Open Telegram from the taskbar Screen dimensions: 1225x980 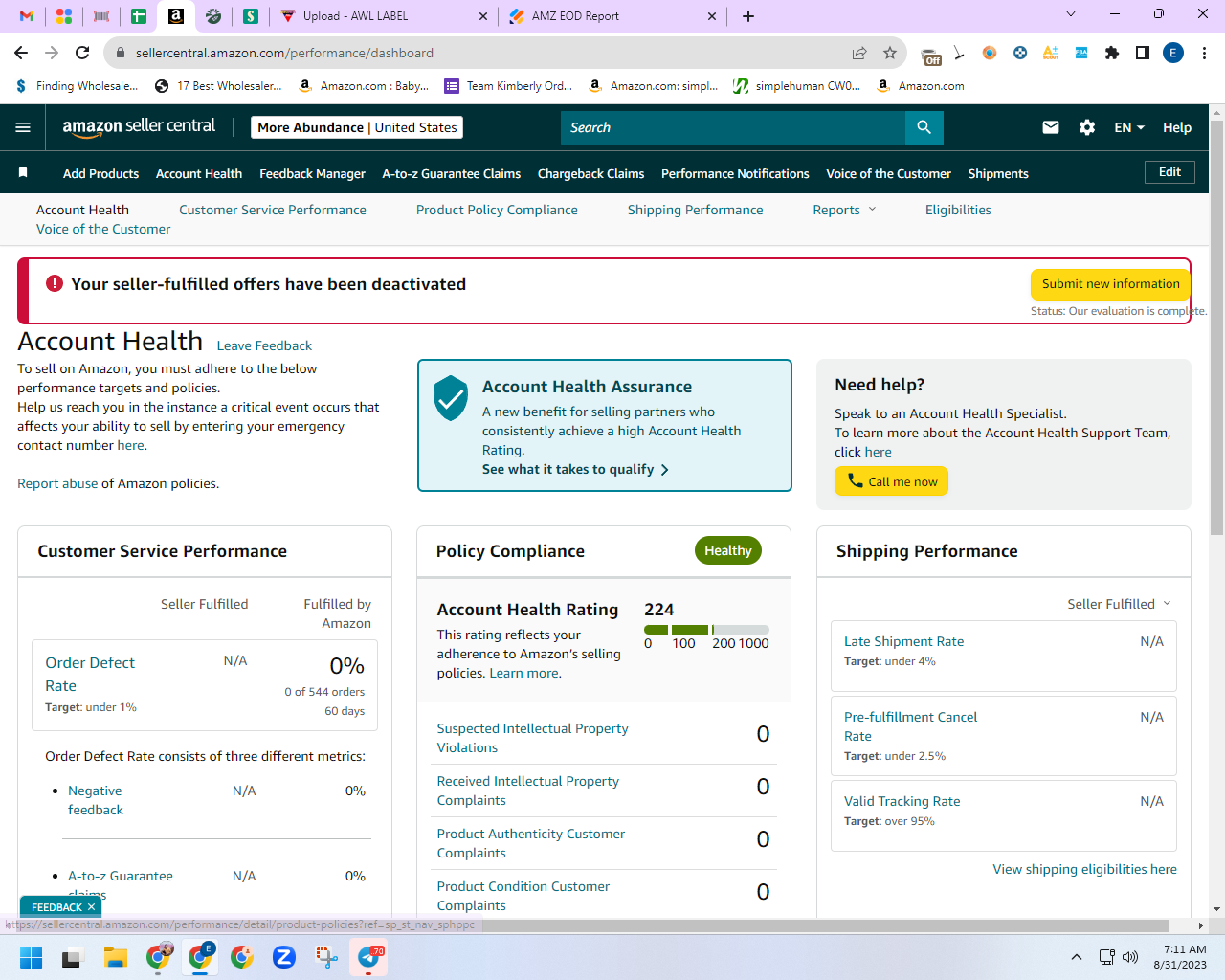[368, 957]
